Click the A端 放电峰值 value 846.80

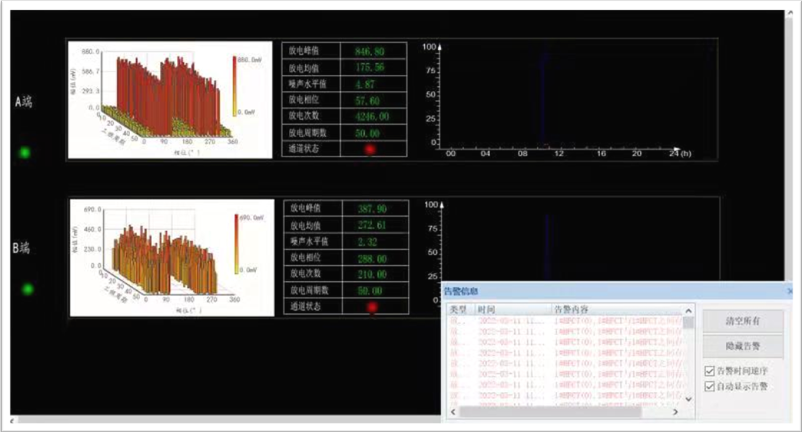click(x=368, y=50)
